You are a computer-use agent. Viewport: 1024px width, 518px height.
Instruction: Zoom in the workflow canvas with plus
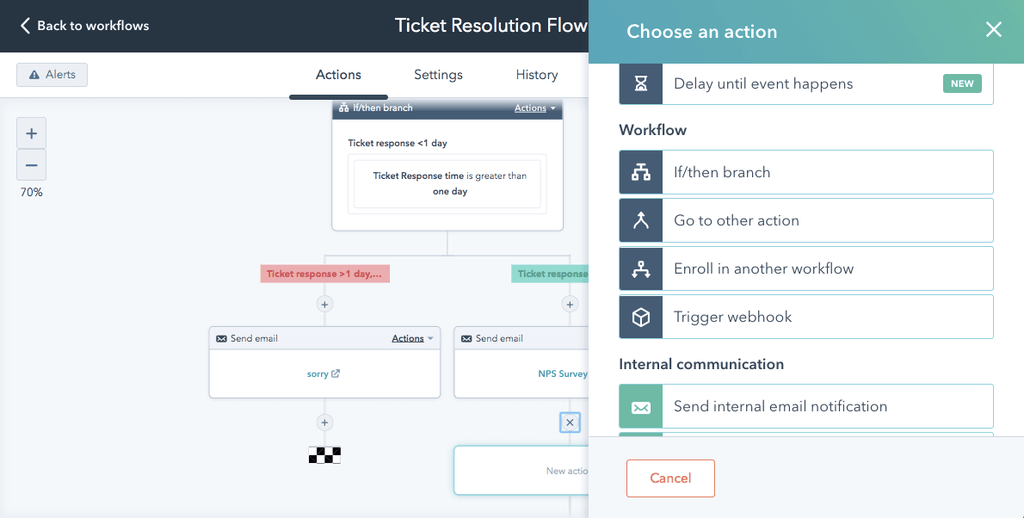click(x=31, y=133)
